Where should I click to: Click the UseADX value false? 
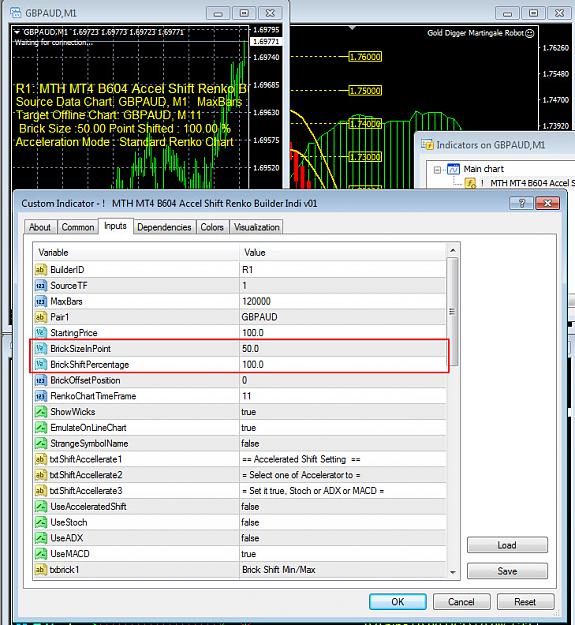pos(250,538)
